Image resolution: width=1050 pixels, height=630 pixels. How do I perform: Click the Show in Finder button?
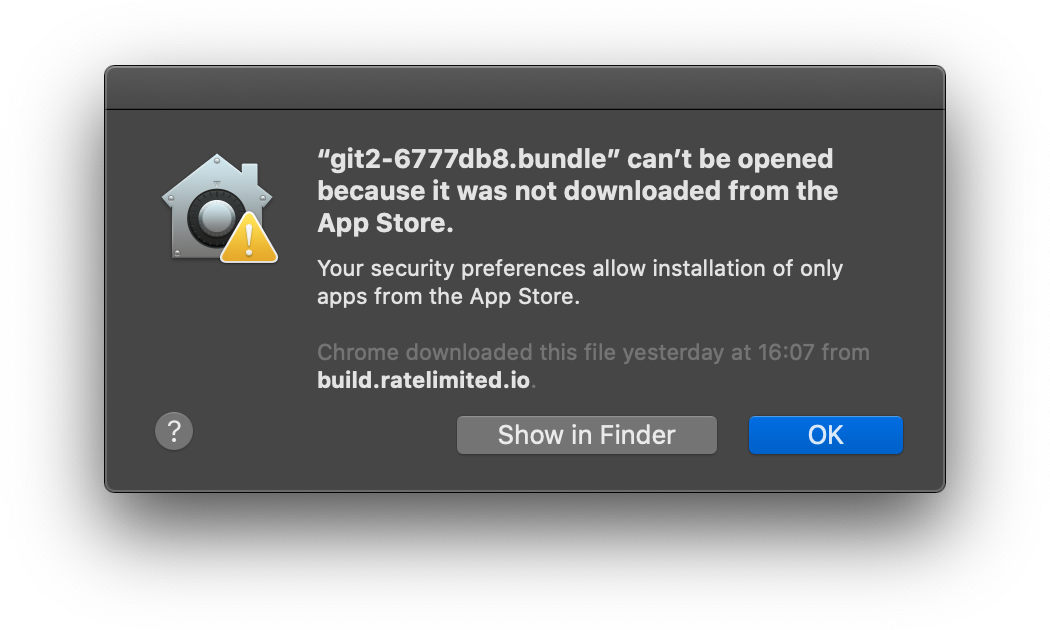click(x=586, y=435)
